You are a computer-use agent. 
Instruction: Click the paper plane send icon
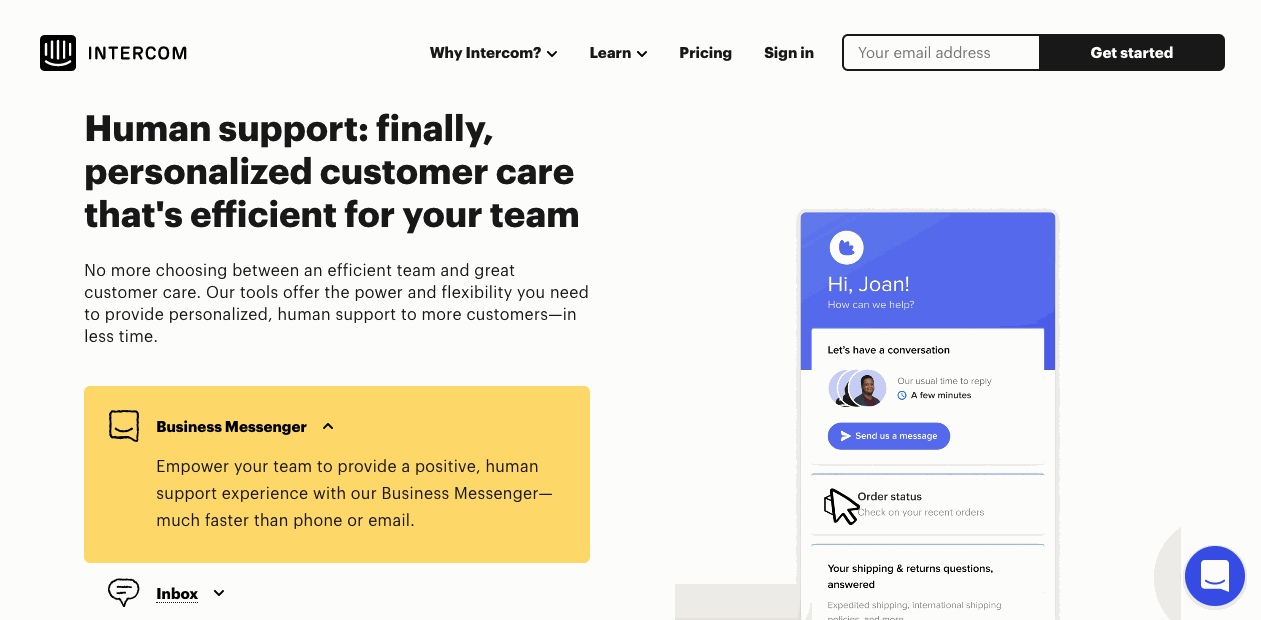click(x=845, y=436)
